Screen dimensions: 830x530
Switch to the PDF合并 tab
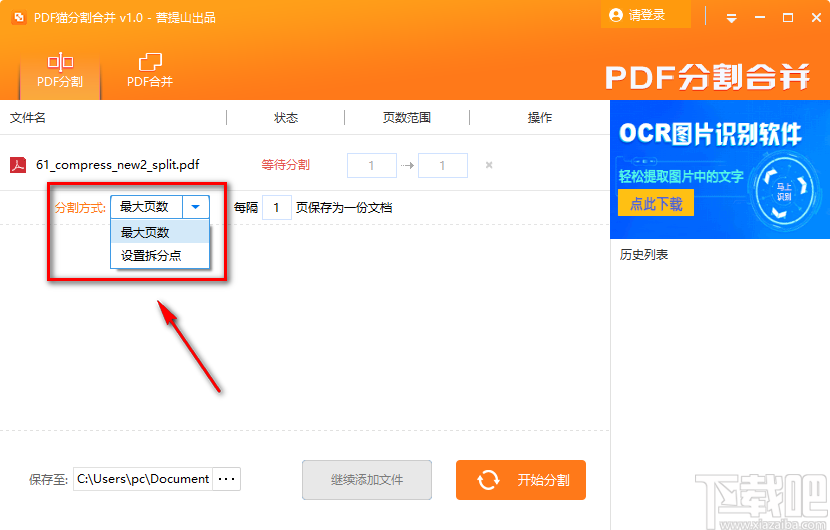click(x=150, y=70)
